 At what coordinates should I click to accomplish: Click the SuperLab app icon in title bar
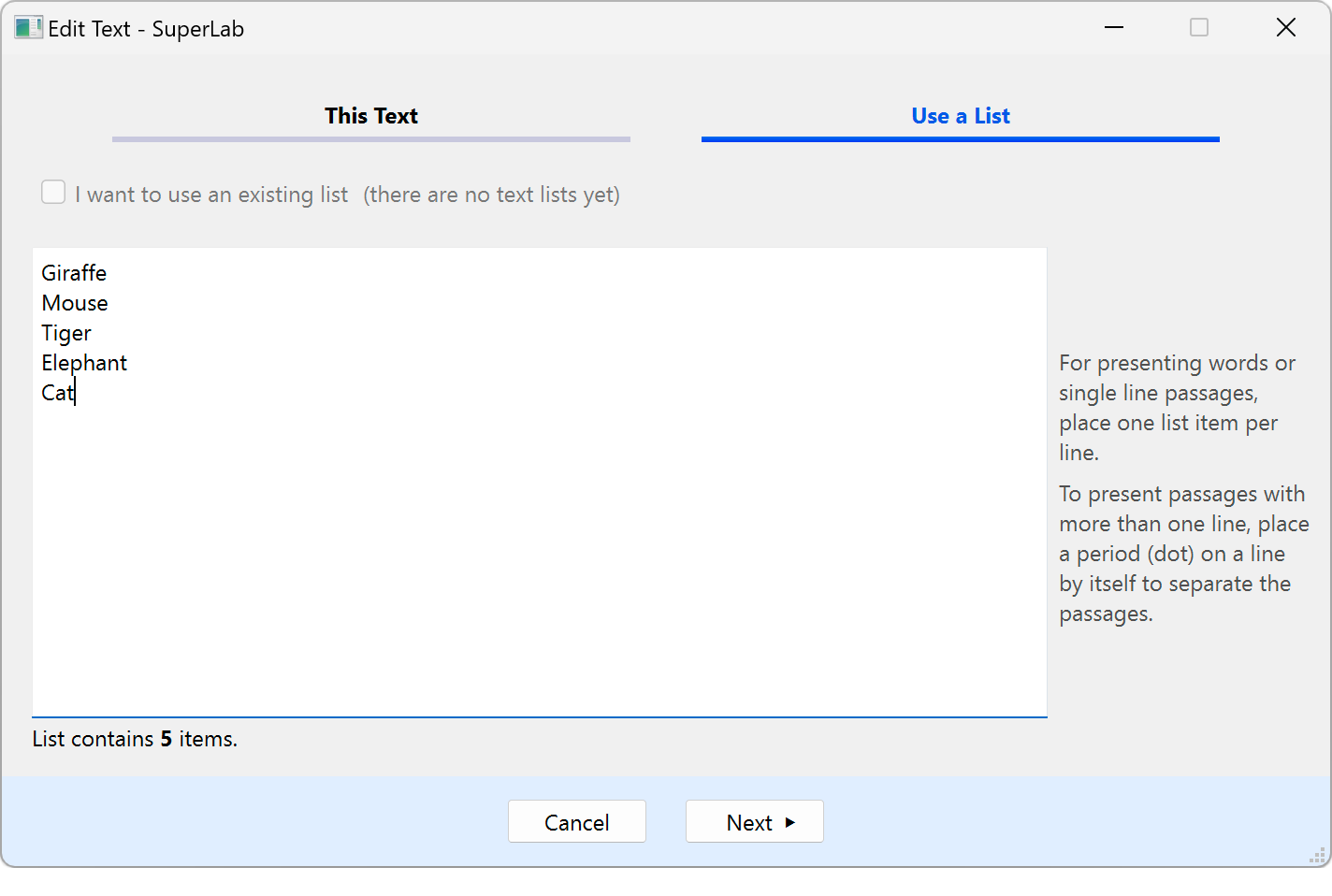point(28,28)
